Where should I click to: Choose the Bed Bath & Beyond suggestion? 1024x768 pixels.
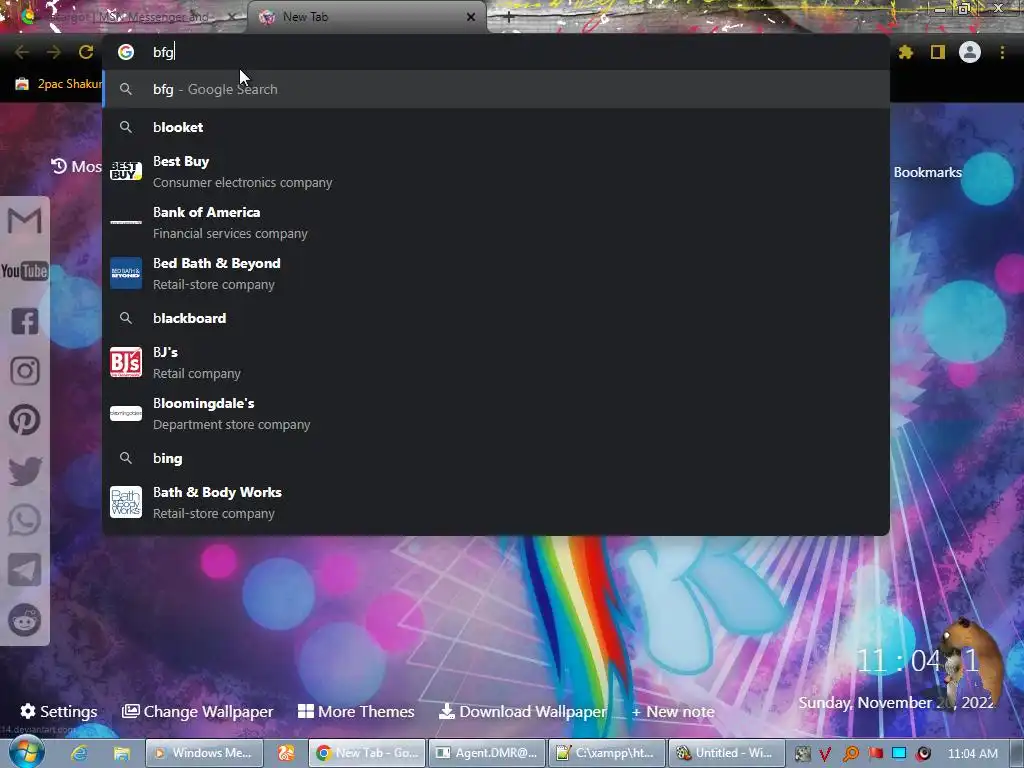(496, 274)
